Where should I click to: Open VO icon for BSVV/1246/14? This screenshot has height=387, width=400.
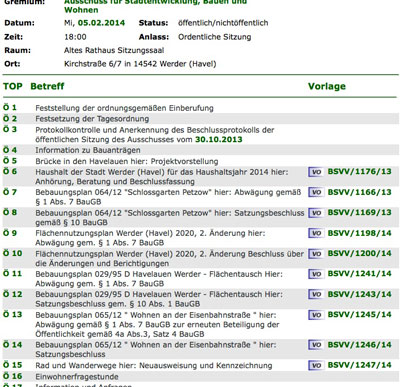coord(316,345)
